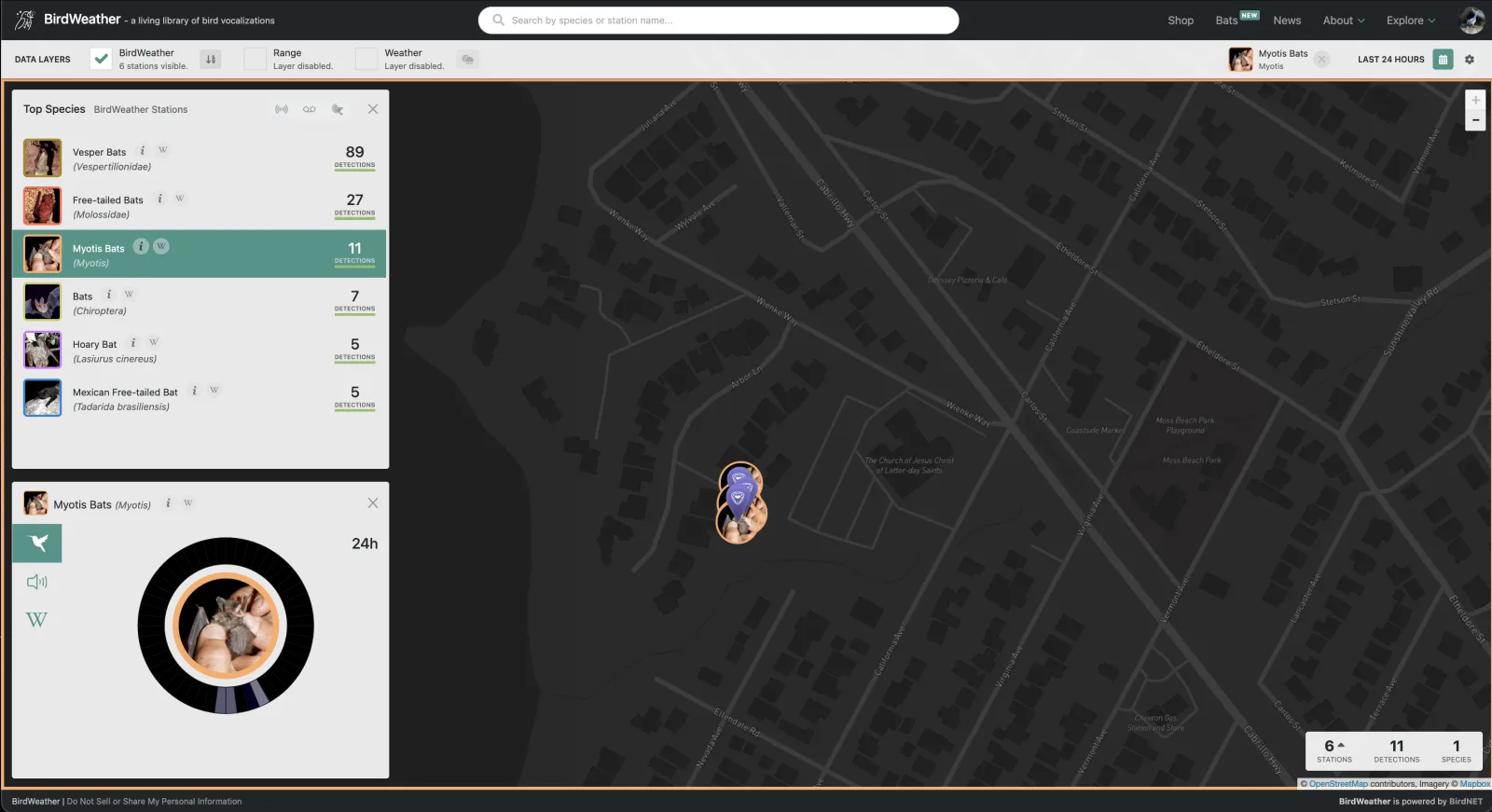Click the 89 detections count for Vesper Bats
1492x812 pixels.
(354, 157)
